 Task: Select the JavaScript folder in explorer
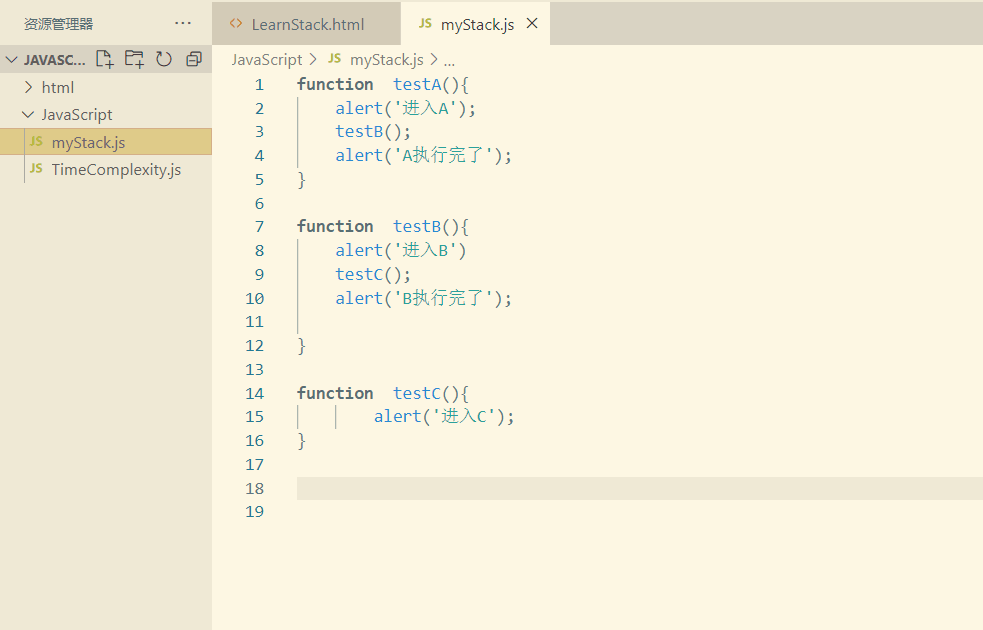[106, 114]
